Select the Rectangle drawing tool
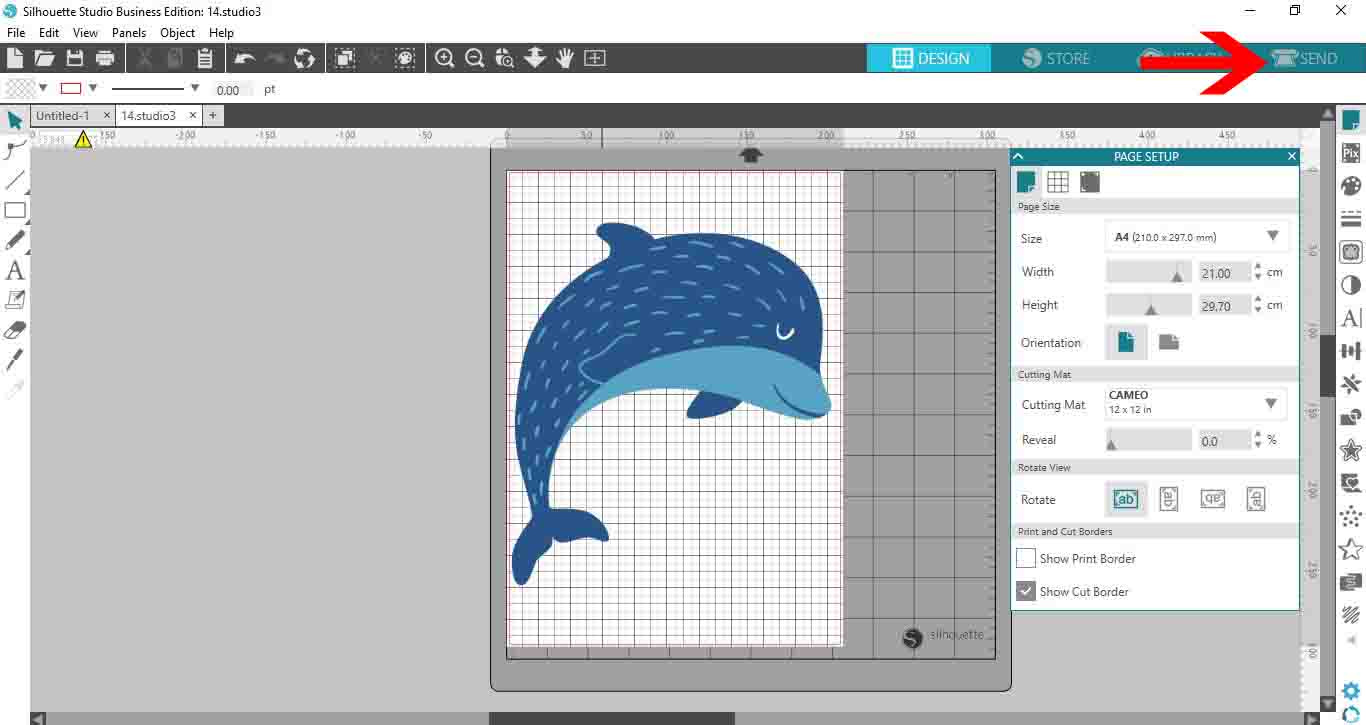This screenshot has height=725, width=1366. pyautogui.click(x=15, y=210)
